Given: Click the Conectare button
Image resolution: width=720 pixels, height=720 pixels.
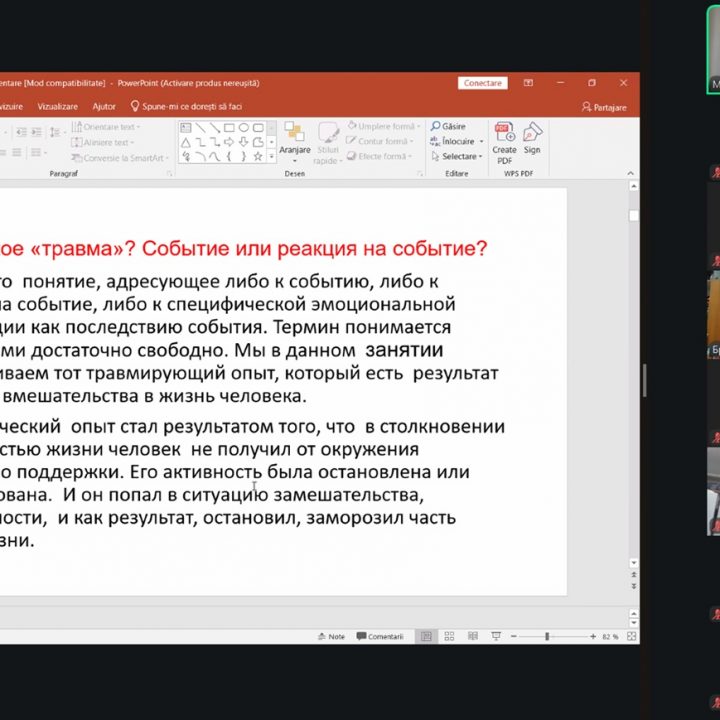Looking at the screenshot, I should 483,83.
